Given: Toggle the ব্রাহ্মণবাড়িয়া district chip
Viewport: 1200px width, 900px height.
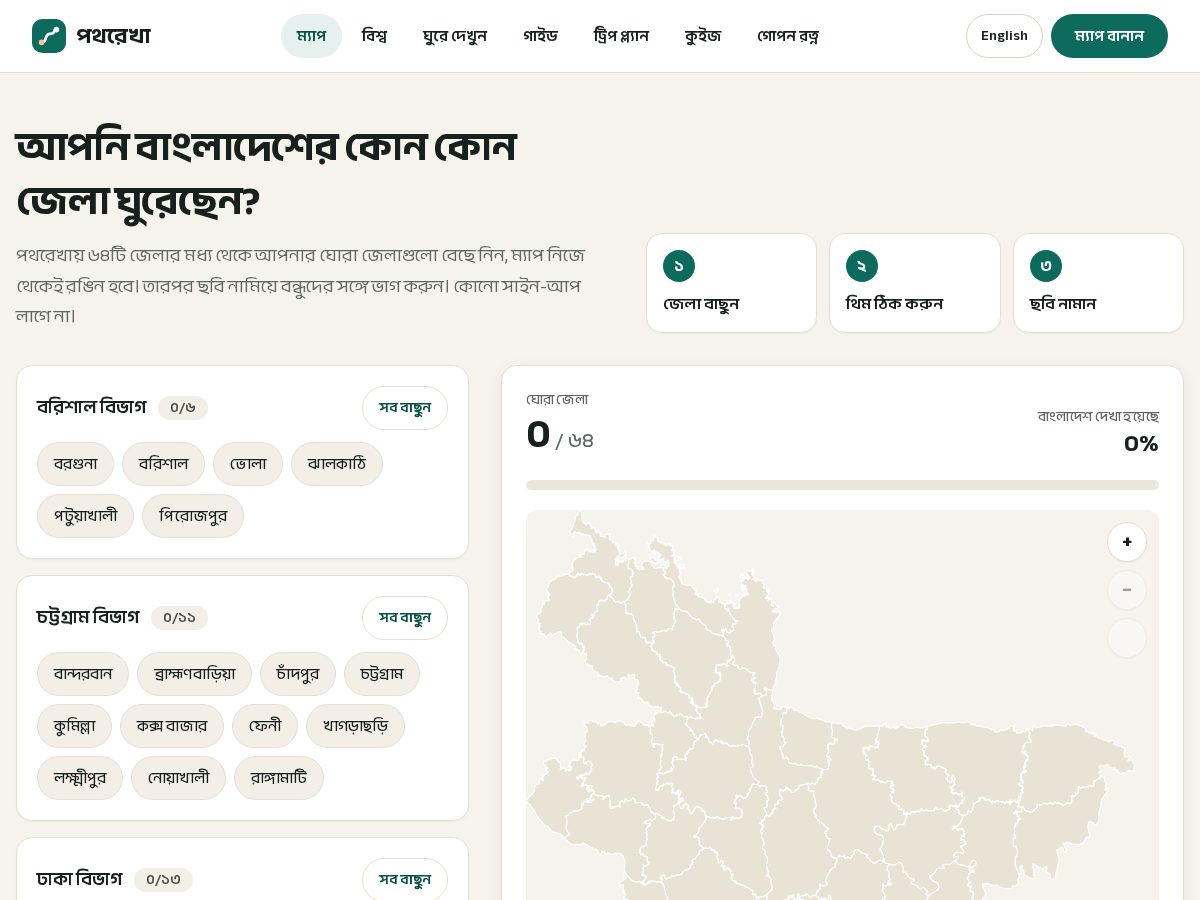Looking at the screenshot, I should click(194, 674).
